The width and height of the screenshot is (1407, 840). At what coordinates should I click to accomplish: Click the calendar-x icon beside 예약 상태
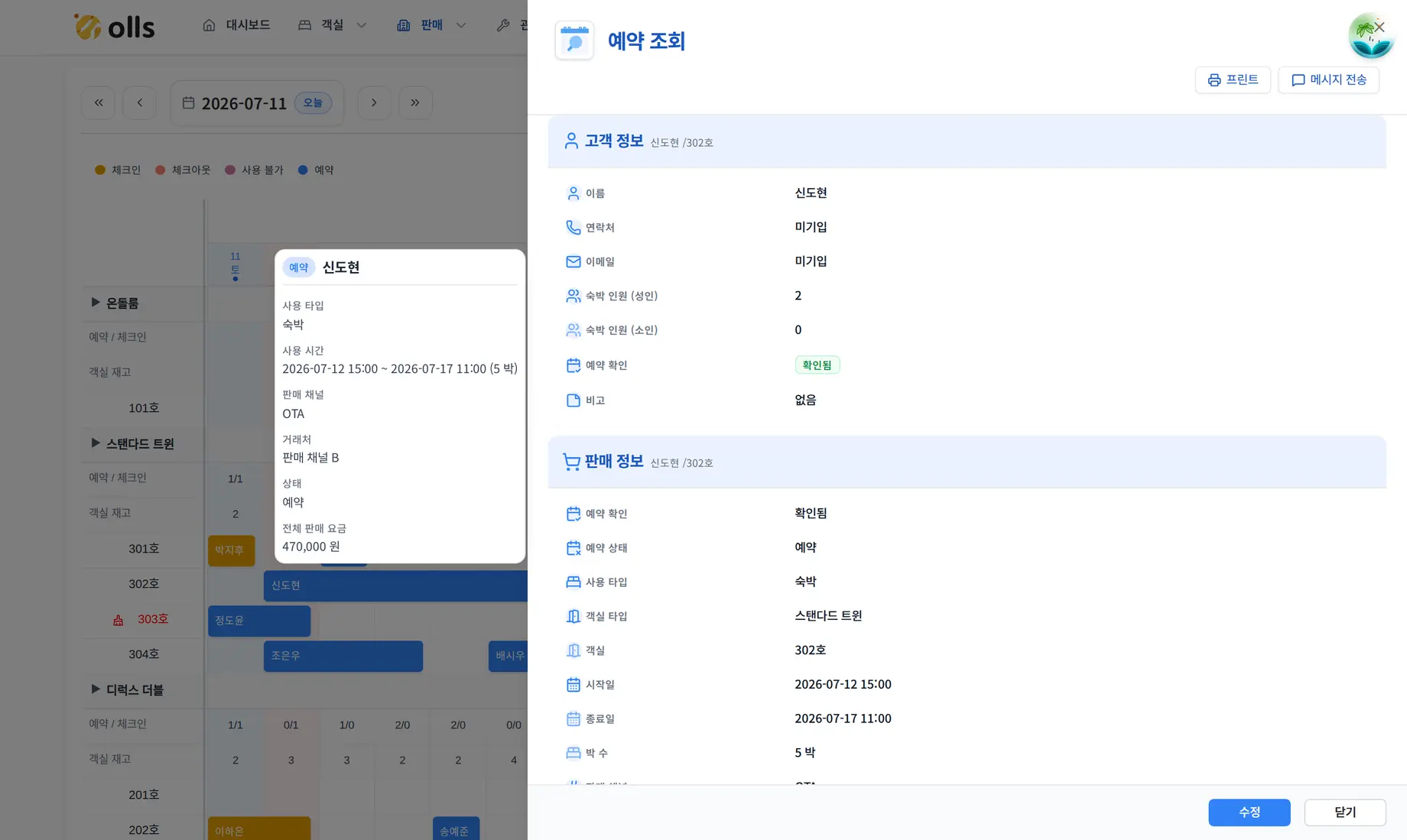(x=574, y=548)
